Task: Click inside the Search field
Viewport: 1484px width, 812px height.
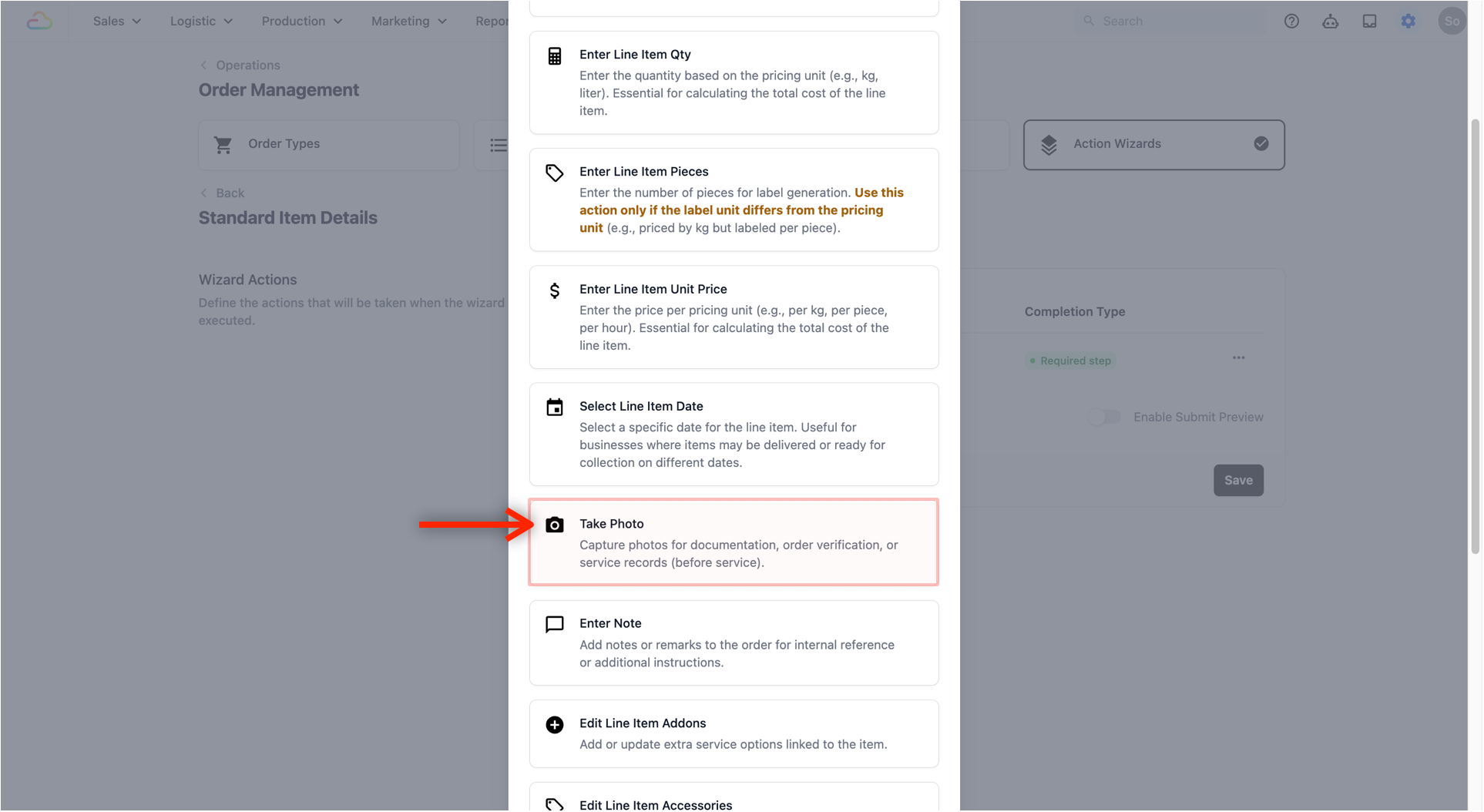Action: pos(1170,21)
